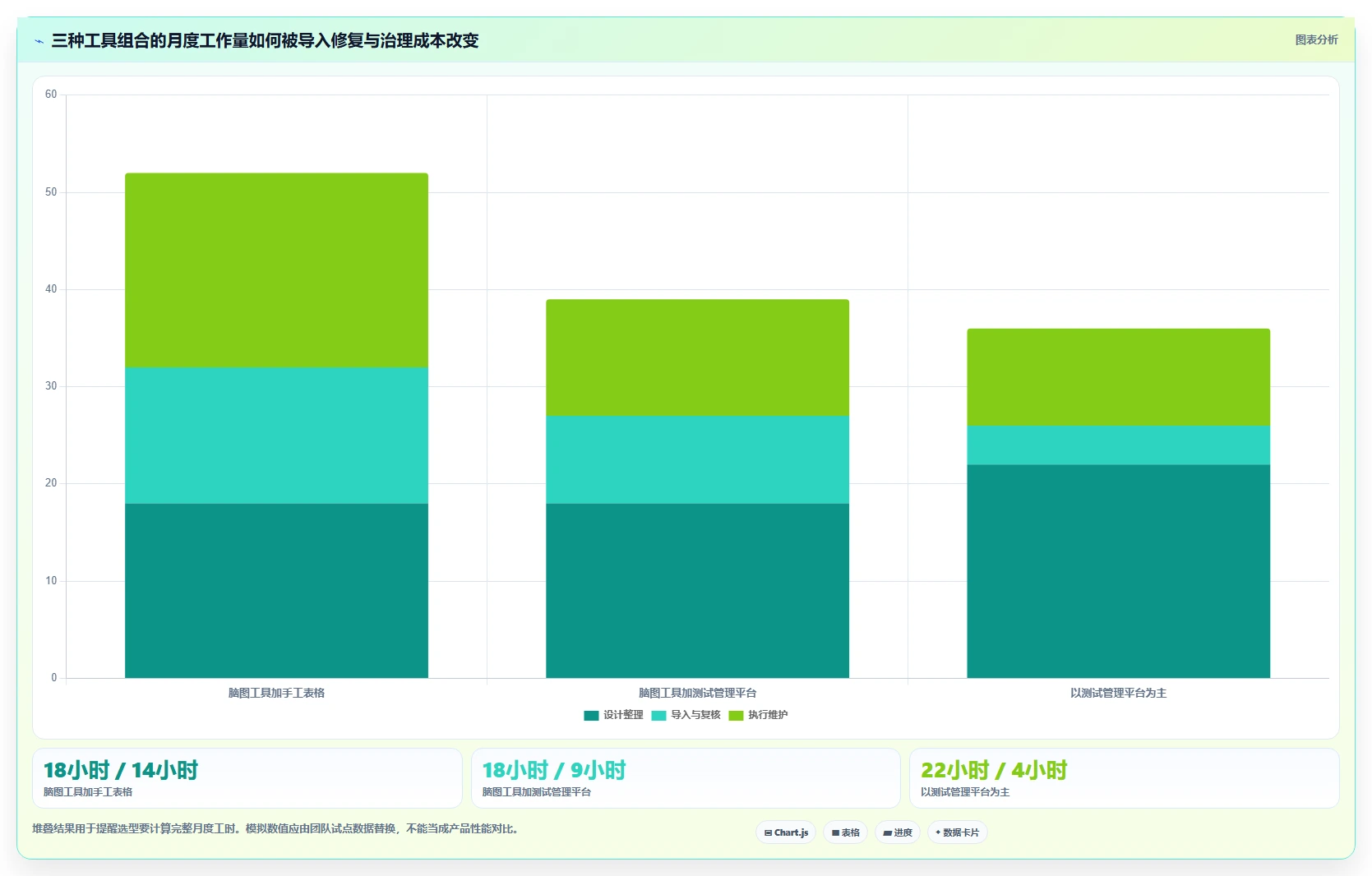The image size is (1372, 876).
Task: Click the footnote text about 堆叠结果
Action: tap(275, 828)
